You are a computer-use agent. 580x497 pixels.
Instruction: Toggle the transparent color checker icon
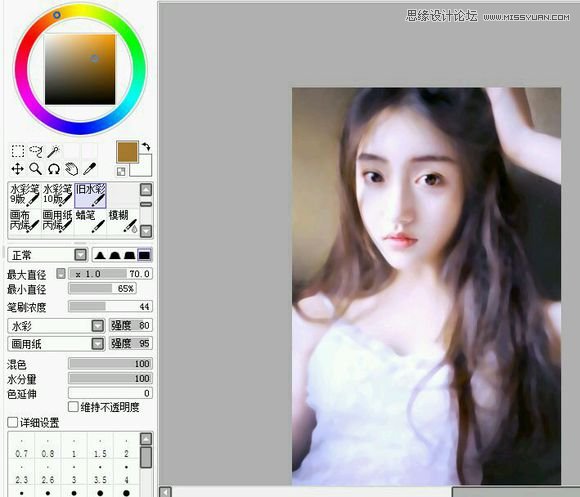click(x=121, y=171)
